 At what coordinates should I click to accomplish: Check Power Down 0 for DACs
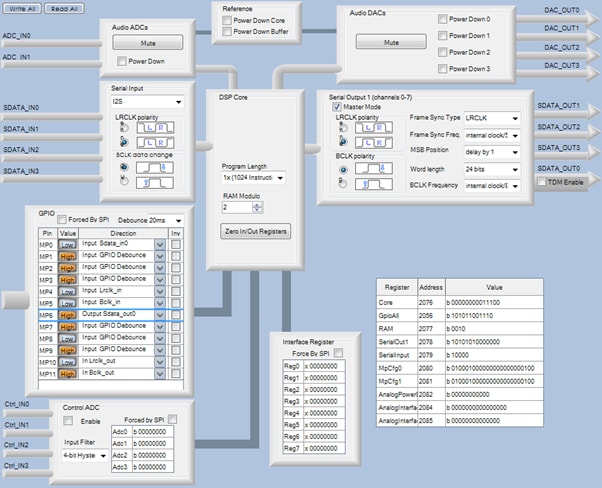443,19
